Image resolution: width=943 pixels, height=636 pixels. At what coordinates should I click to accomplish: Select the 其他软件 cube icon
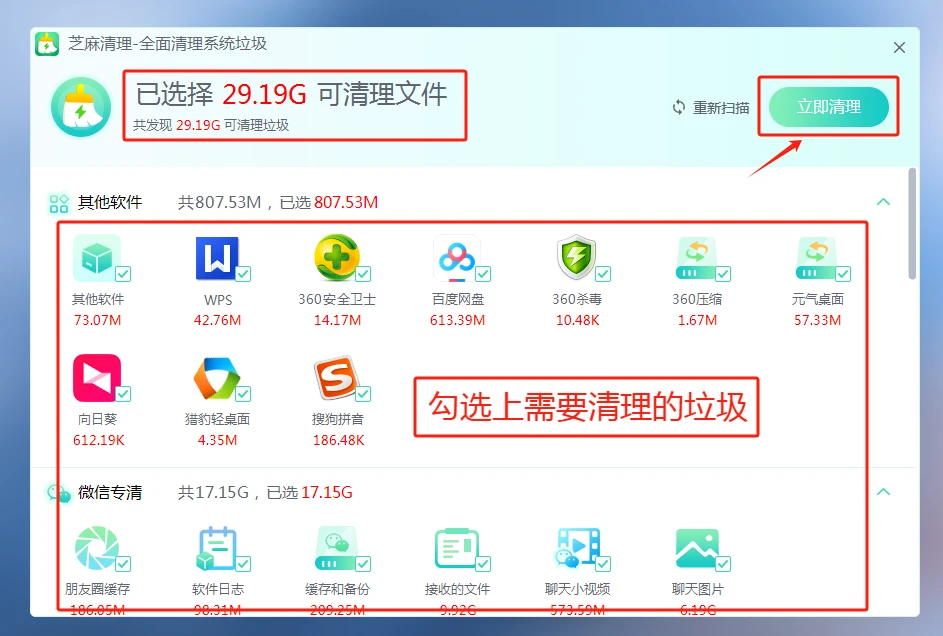pos(97,258)
